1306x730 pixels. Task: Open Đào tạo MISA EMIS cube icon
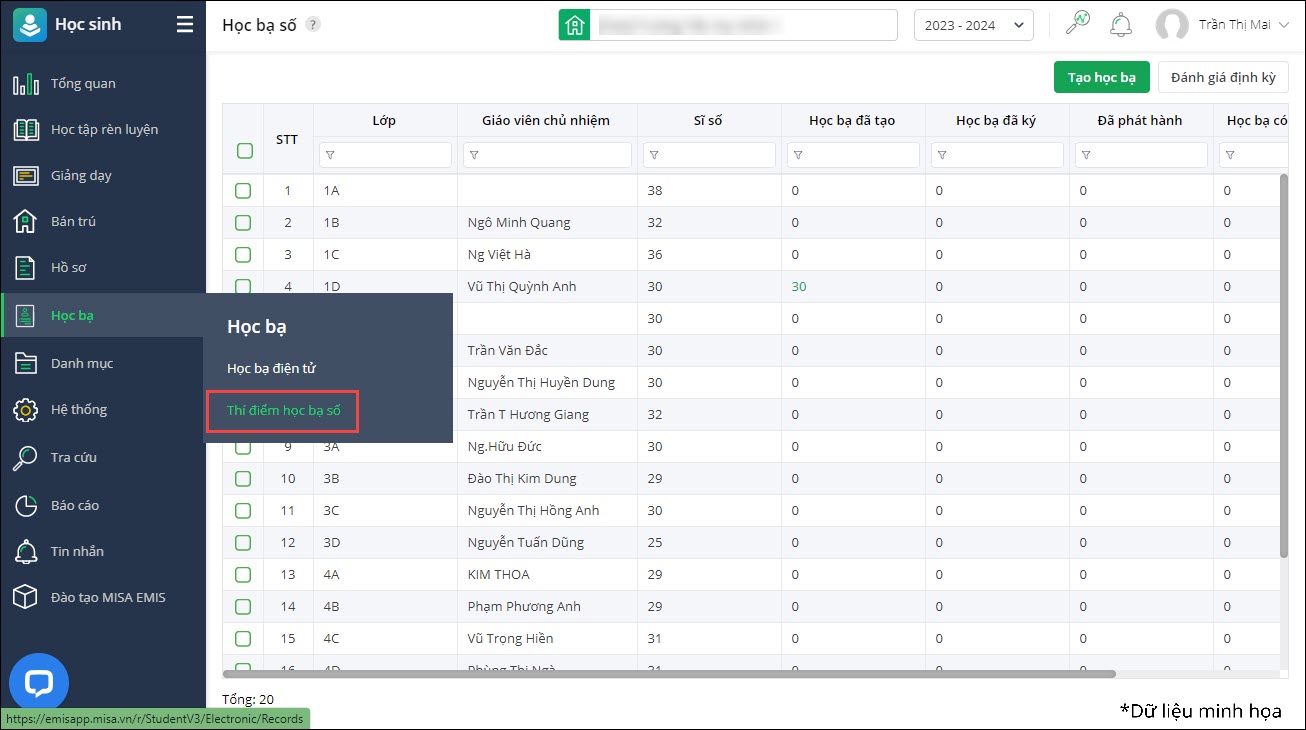[26, 598]
